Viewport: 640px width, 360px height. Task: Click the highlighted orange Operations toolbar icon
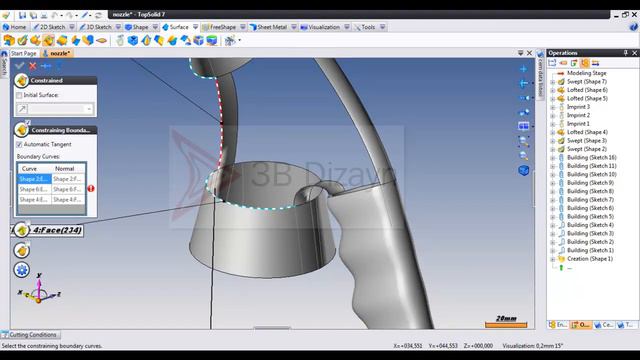click(x=585, y=63)
